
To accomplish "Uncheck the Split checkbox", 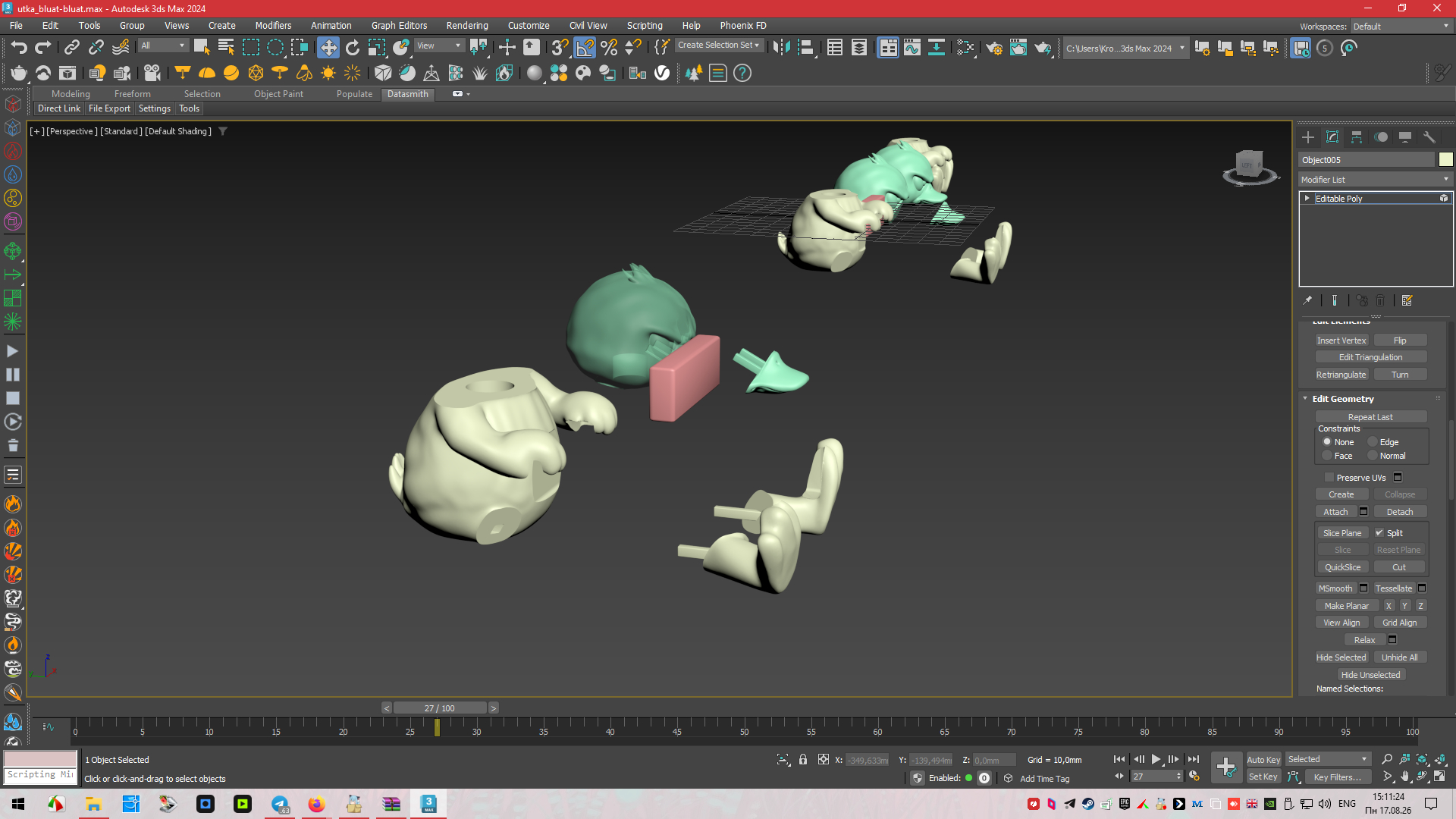I will tap(1379, 533).
